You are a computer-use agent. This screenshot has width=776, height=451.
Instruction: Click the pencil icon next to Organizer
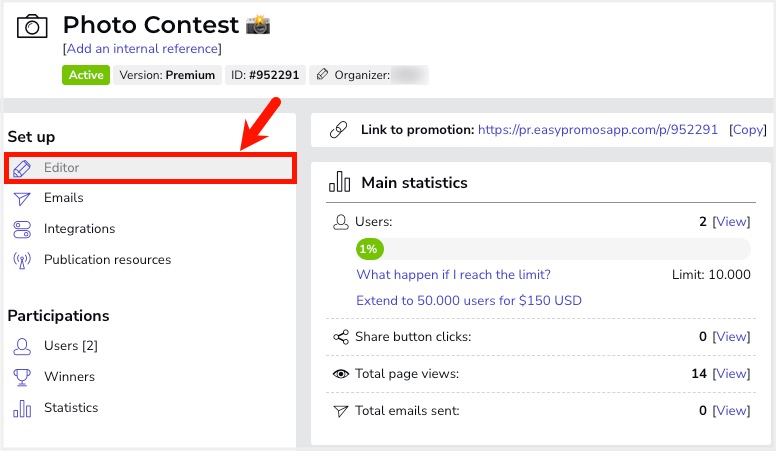(322, 75)
